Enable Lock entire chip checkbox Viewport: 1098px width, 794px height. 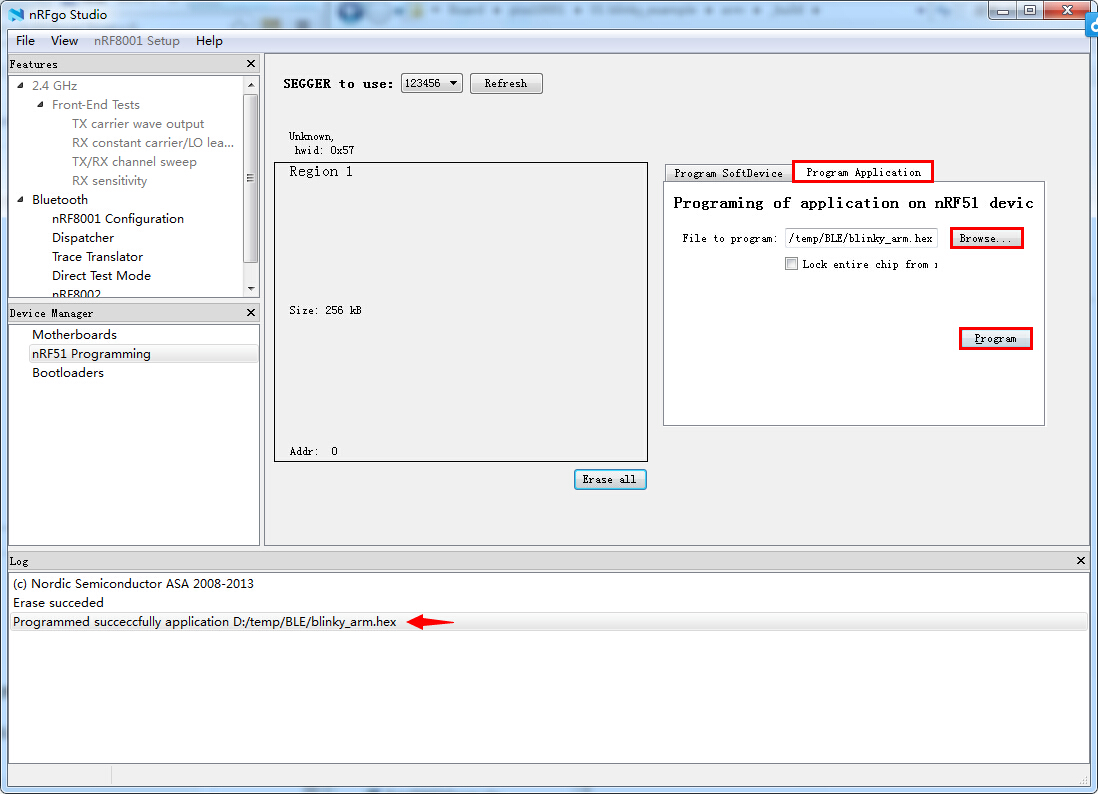coord(791,264)
